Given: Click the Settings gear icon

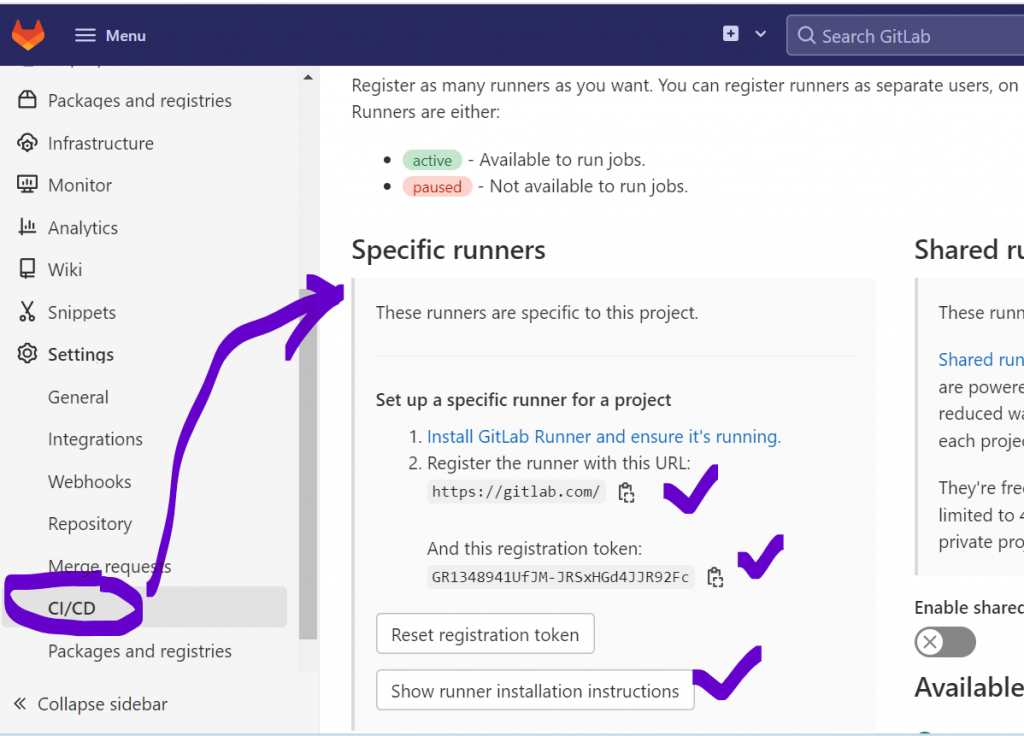Looking at the screenshot, I should click(28, 354).
